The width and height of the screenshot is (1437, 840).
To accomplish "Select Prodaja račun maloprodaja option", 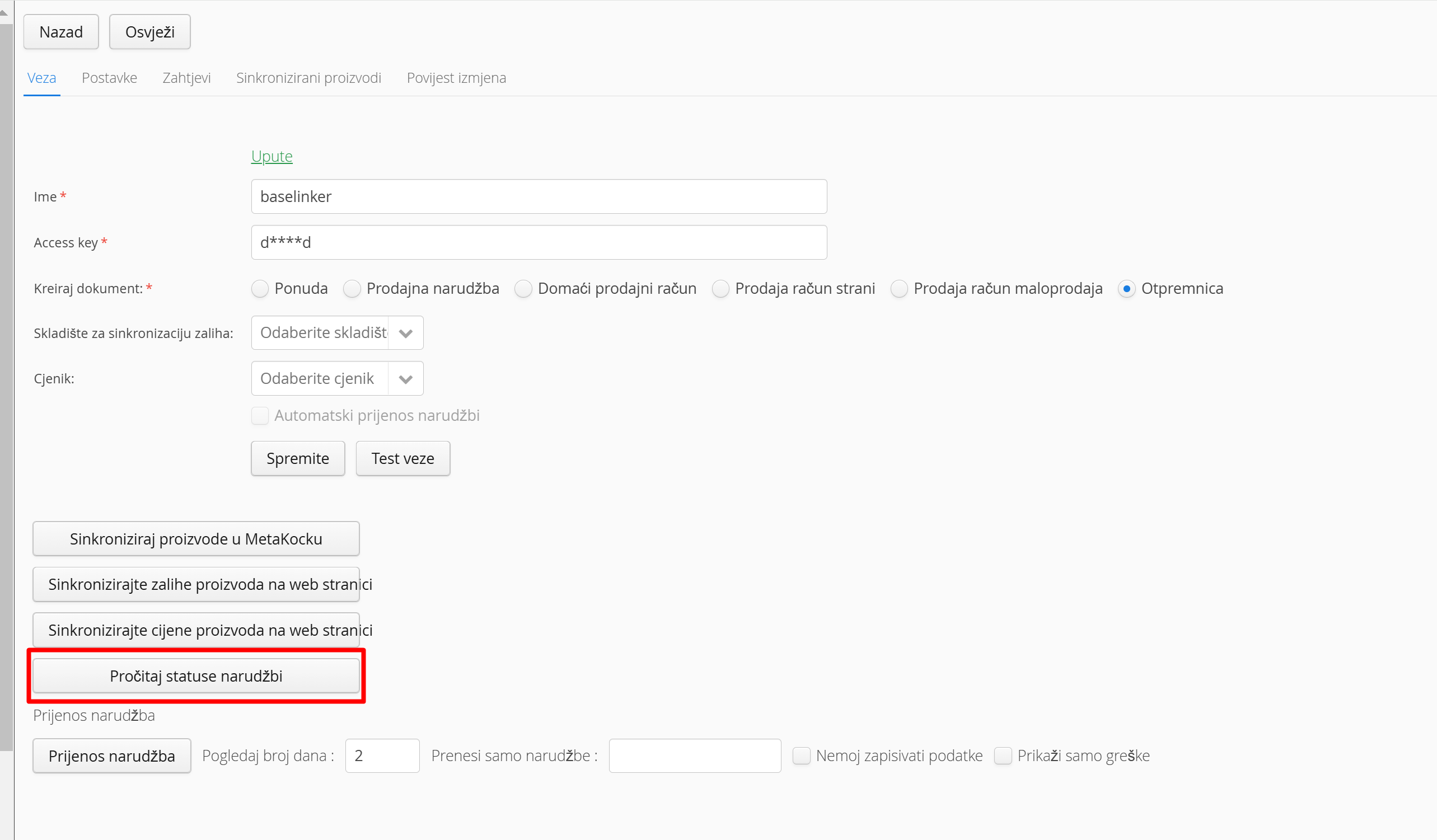I will [x=898, y=289].
